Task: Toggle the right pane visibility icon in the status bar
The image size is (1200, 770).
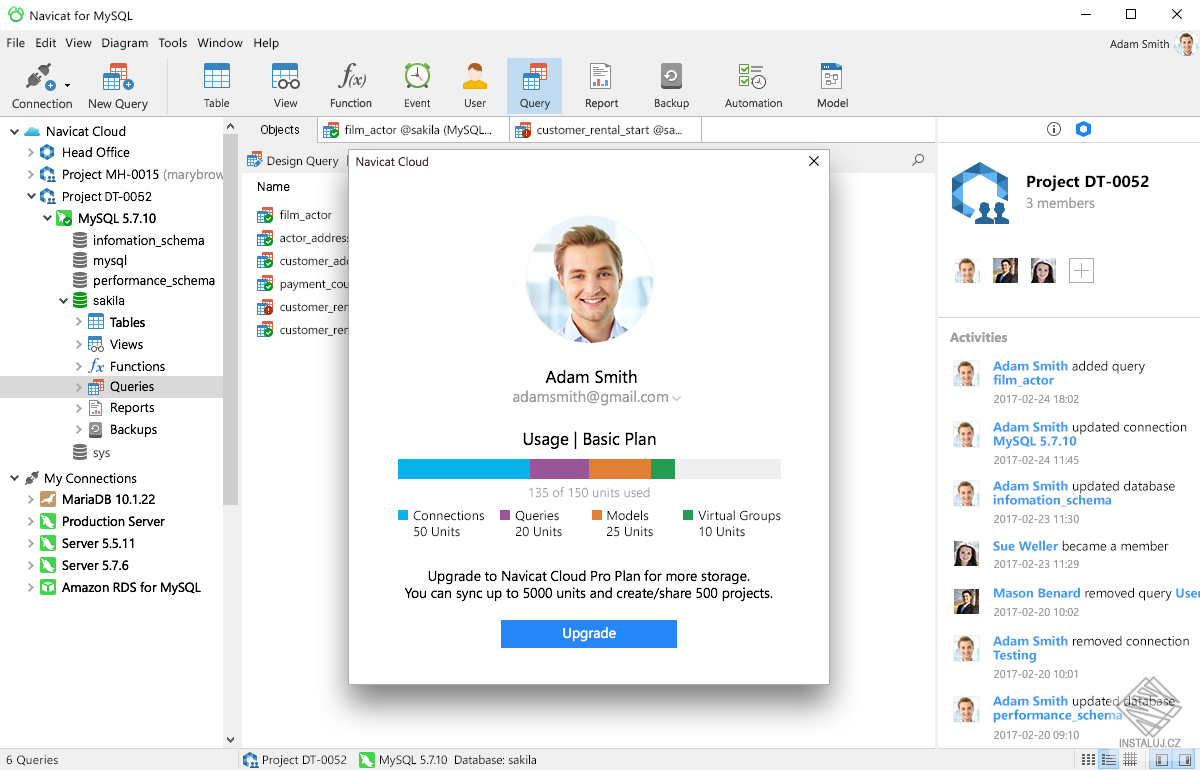Action: point(1183,760)
